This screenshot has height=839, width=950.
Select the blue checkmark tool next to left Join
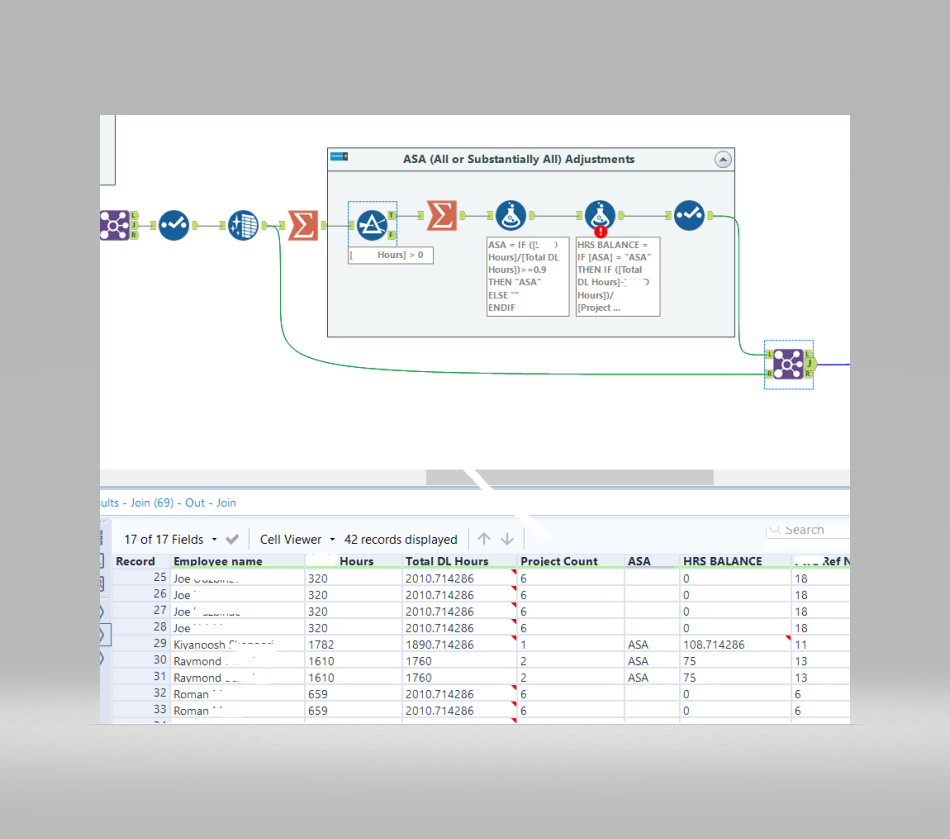(174, 225)
